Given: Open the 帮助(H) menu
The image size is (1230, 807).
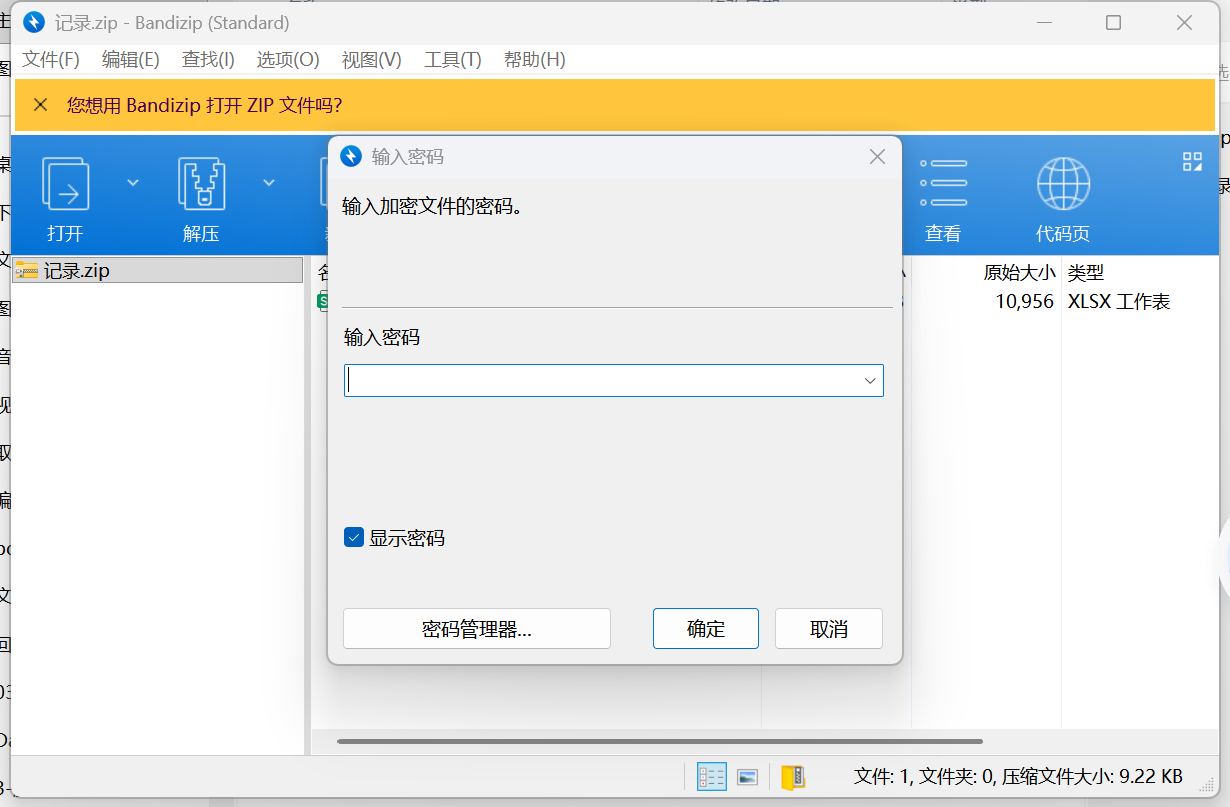Looking at the screenshot, I should pos(535,60).
